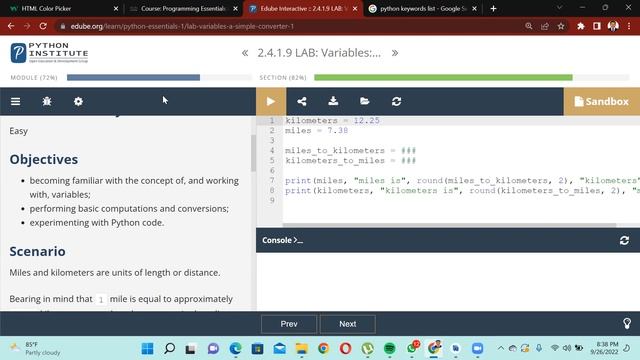The width and height of the screenshot is (640, 360).
Task: Click the Console label
Action: click(x=282, y=240)
